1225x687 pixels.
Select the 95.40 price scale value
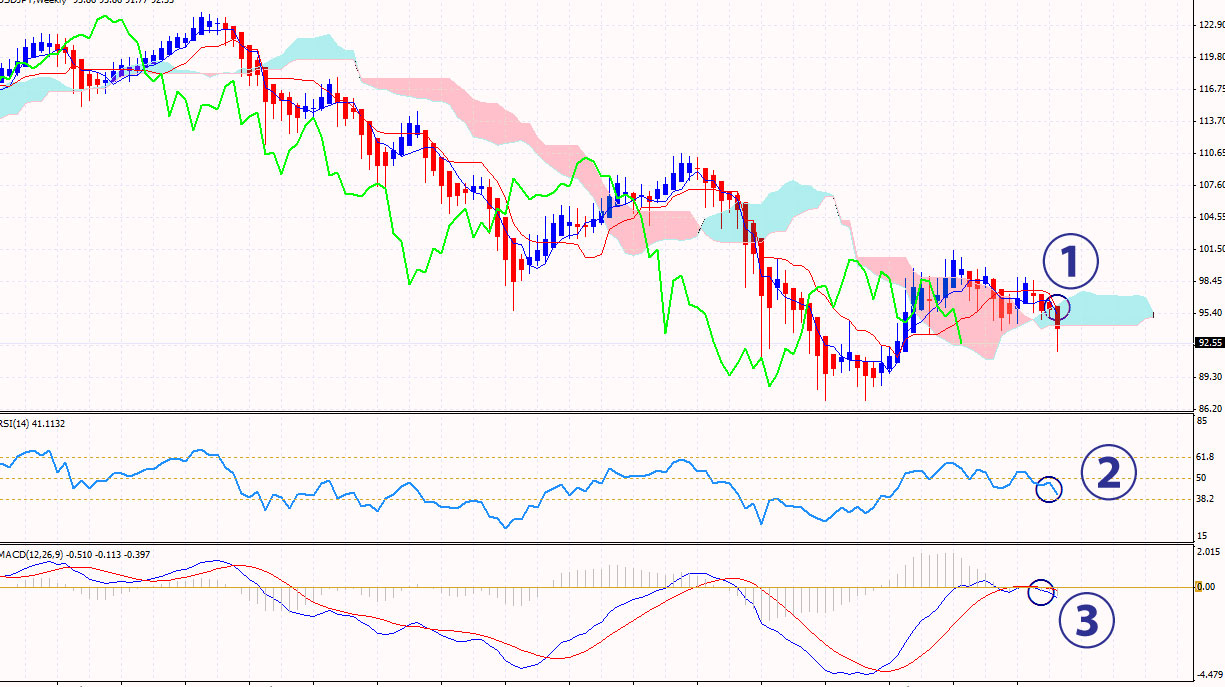coord(1210,313)
